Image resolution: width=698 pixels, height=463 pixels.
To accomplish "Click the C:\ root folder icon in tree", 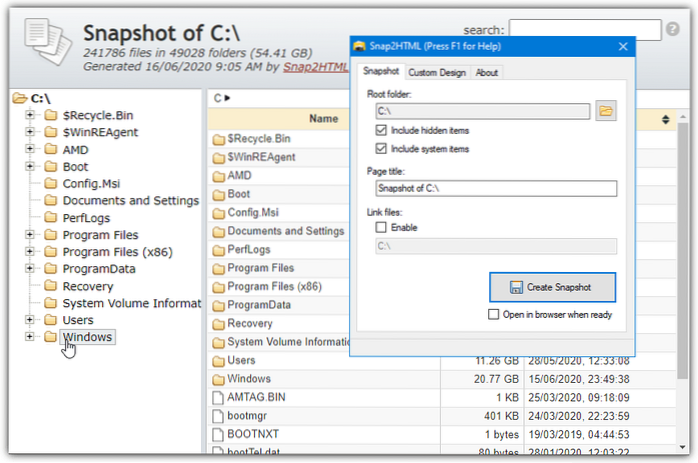I will tap(19, 98).
